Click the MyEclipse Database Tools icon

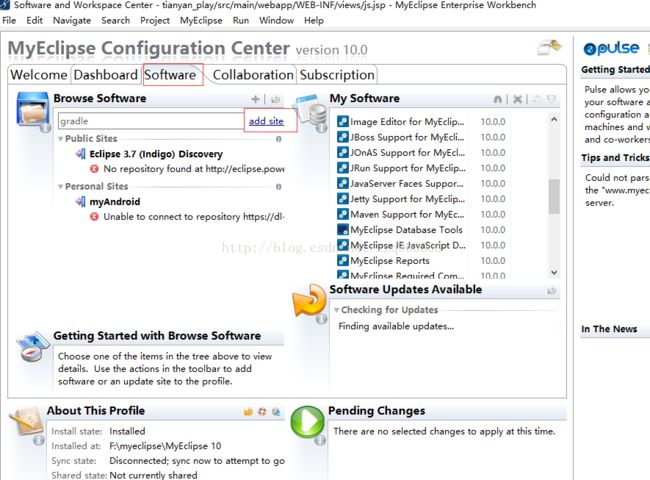pyautogui.click(x=342, y=229)
